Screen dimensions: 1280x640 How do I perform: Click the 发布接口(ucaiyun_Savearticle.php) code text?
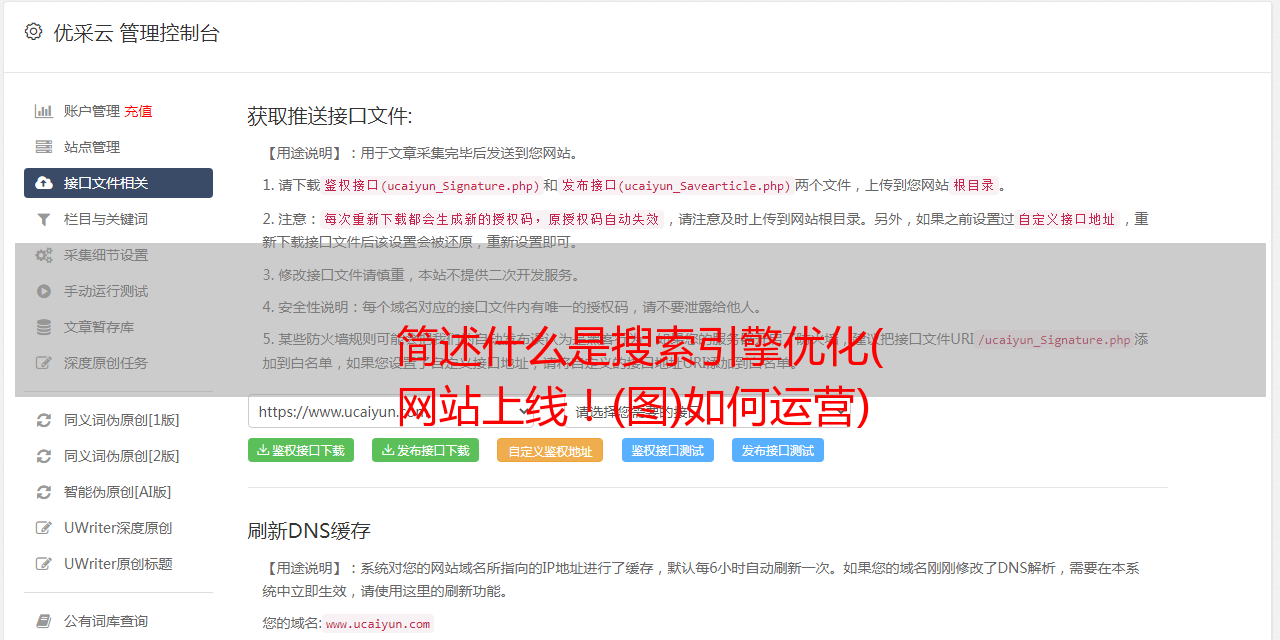pyautogui.click(x=676, y=185)
